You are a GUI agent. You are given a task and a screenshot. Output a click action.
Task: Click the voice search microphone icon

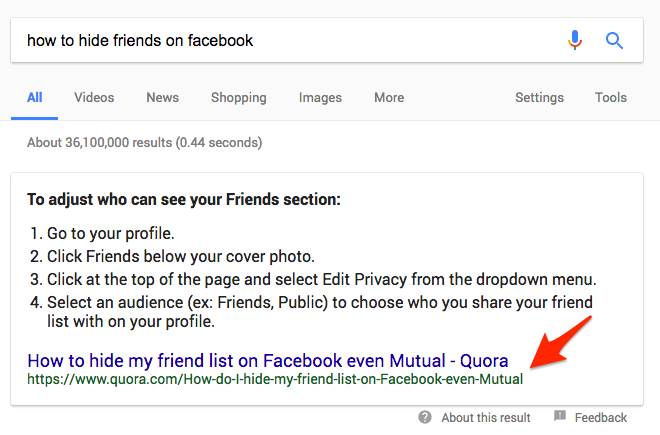(x=574, y=41)
